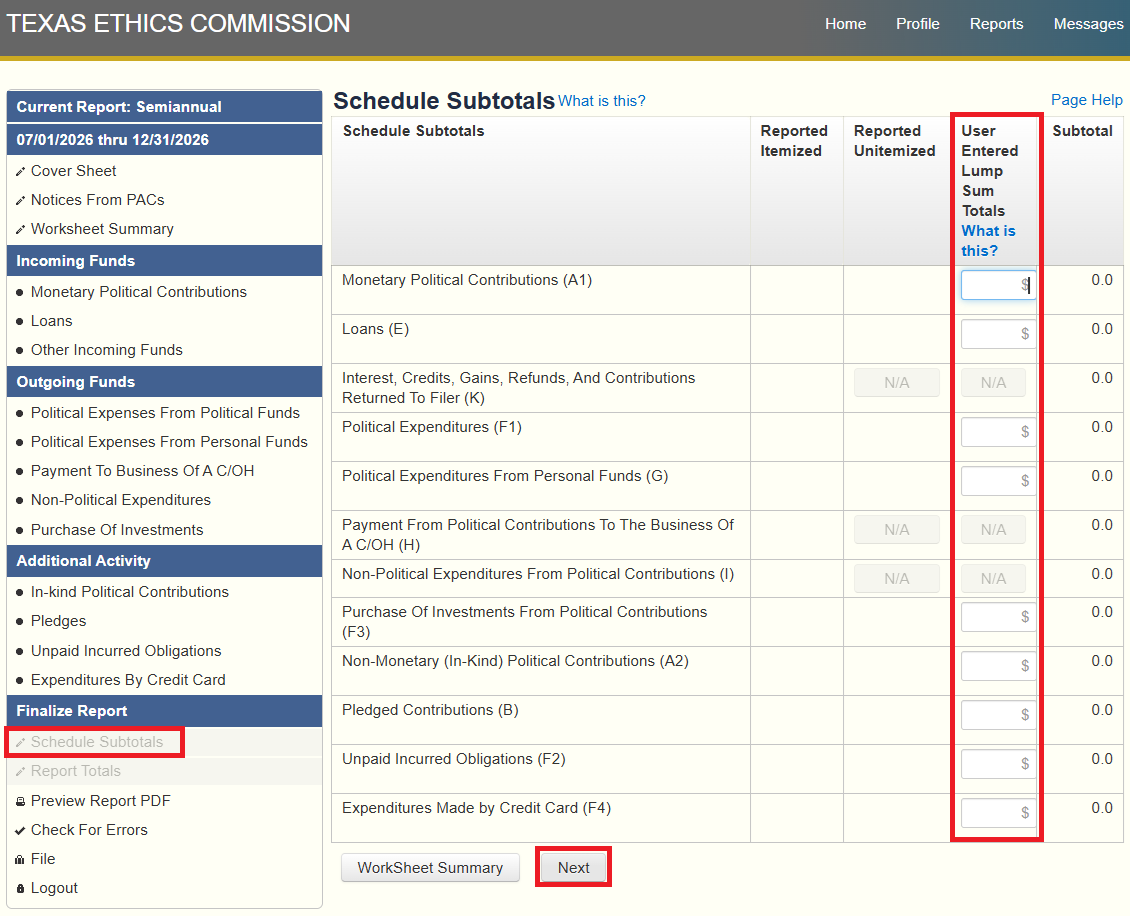Open the Home menu item

(x=845, y=24)
